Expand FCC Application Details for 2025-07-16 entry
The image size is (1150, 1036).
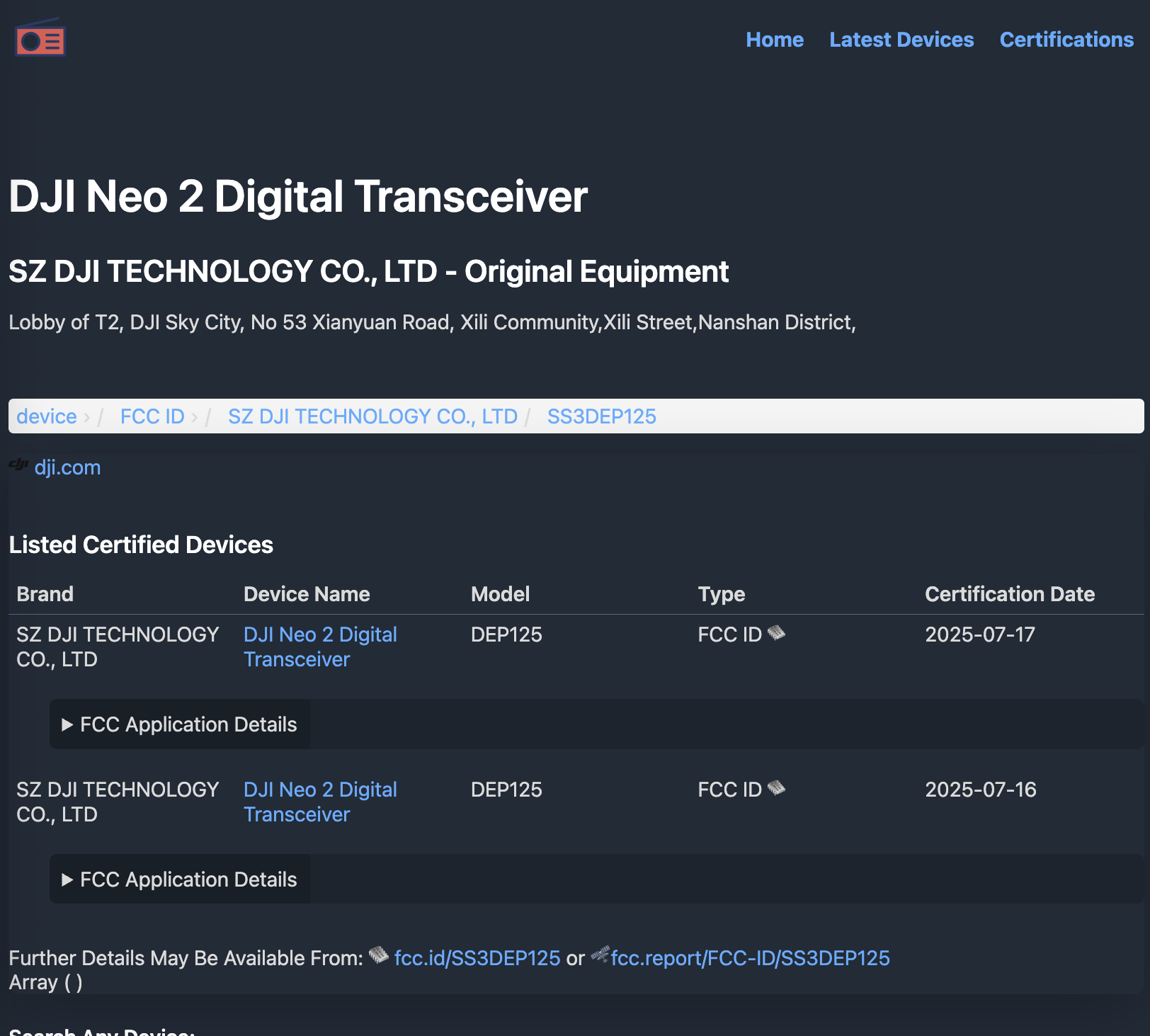[x=180, y=880]
